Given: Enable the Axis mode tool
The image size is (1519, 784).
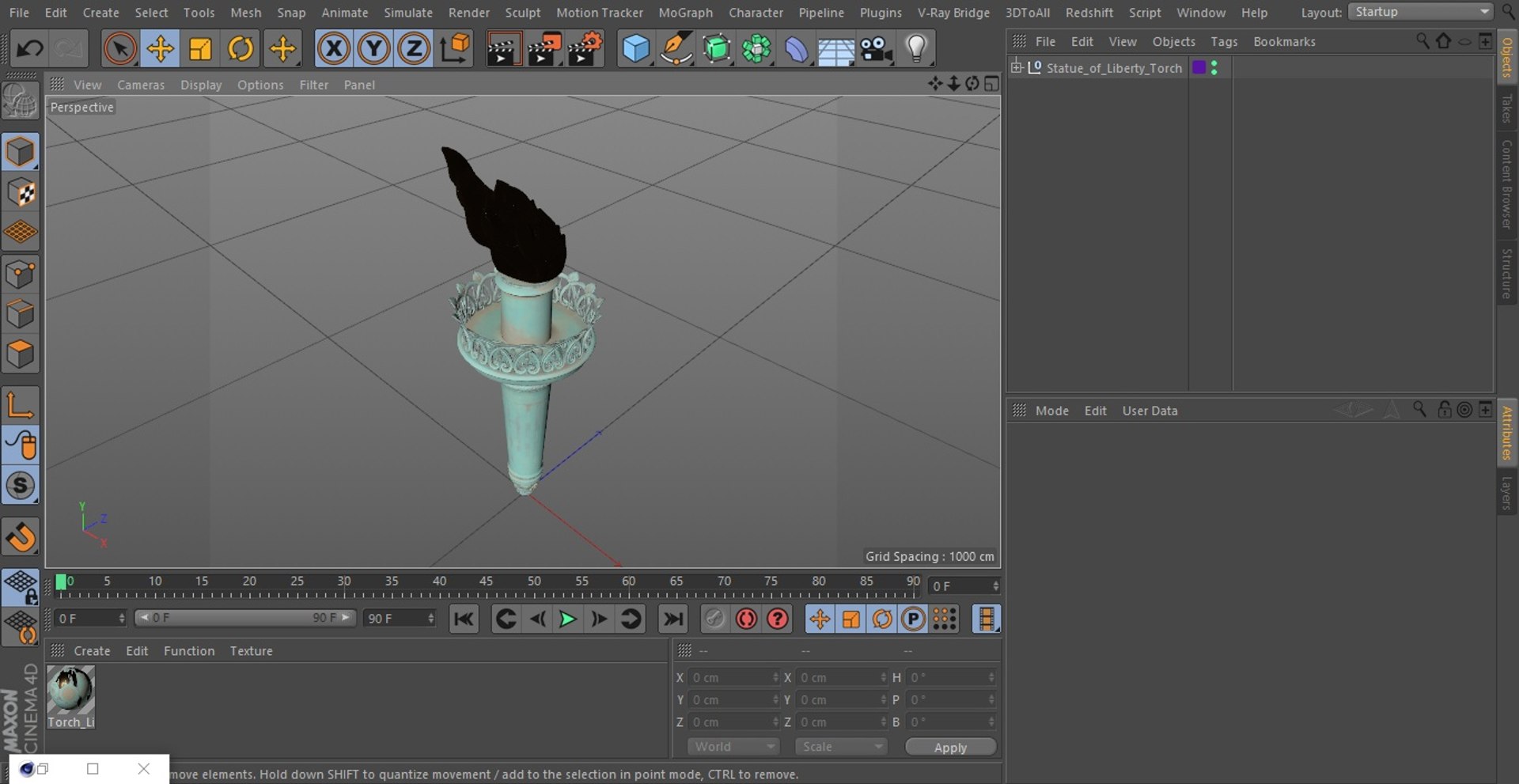Looking at the screenshot, I should 21,406.
